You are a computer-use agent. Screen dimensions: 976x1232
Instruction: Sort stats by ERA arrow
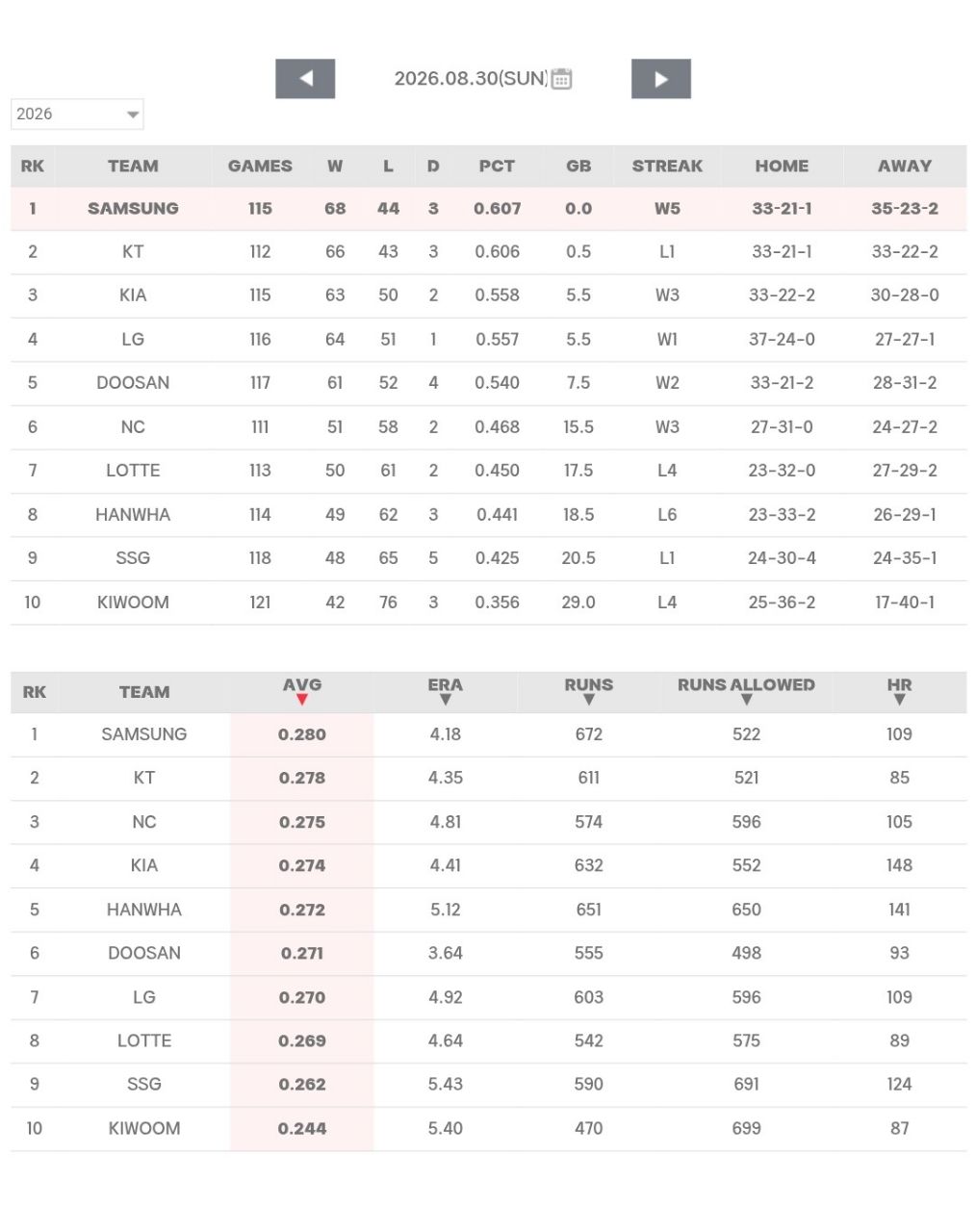446,700
